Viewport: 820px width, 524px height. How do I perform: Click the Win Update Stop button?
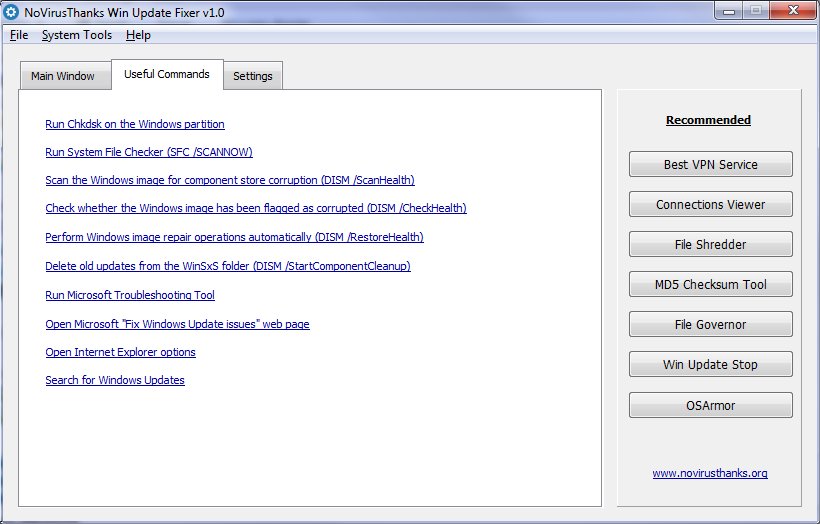(711, 364)
